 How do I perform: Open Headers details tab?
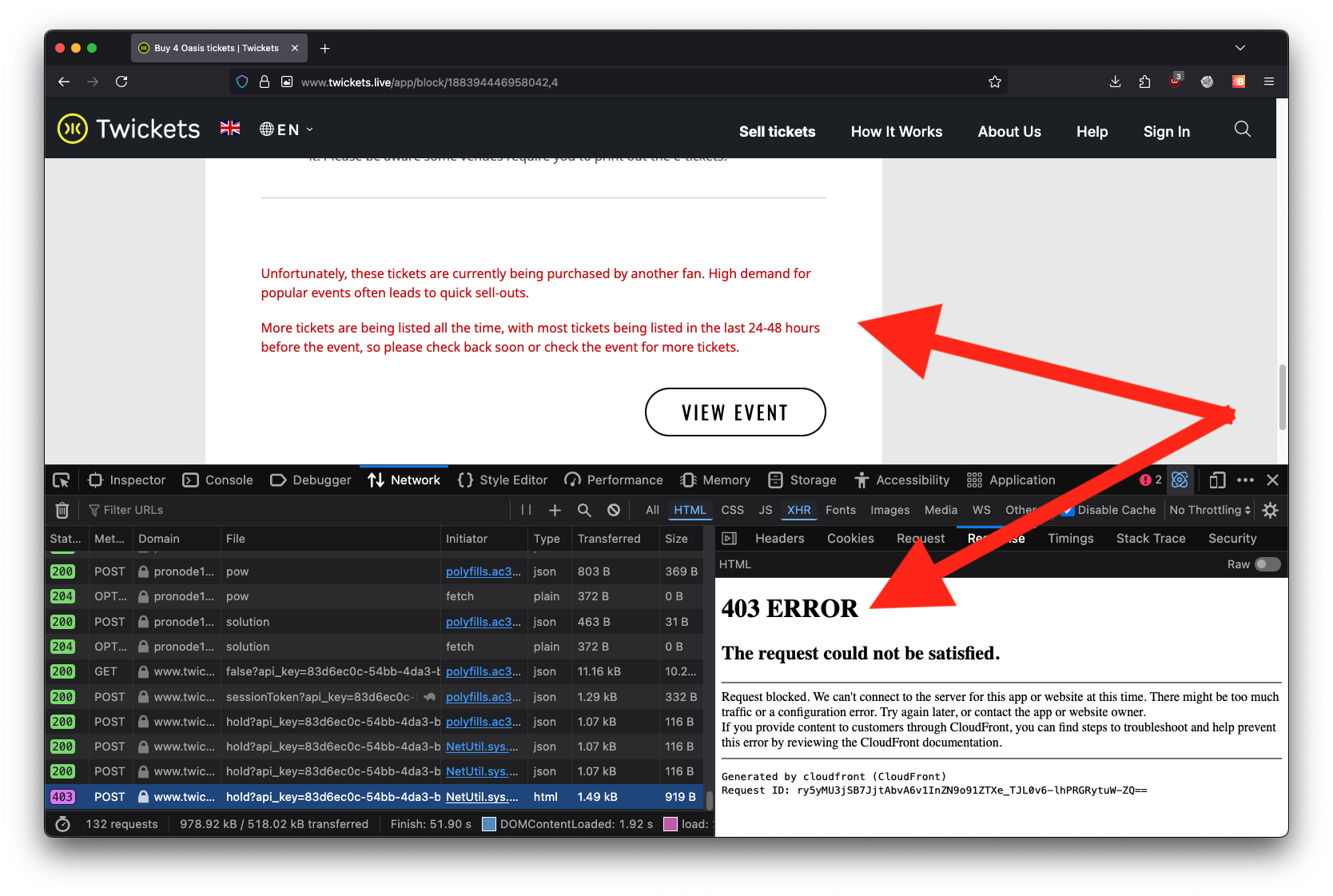(779, 539)
